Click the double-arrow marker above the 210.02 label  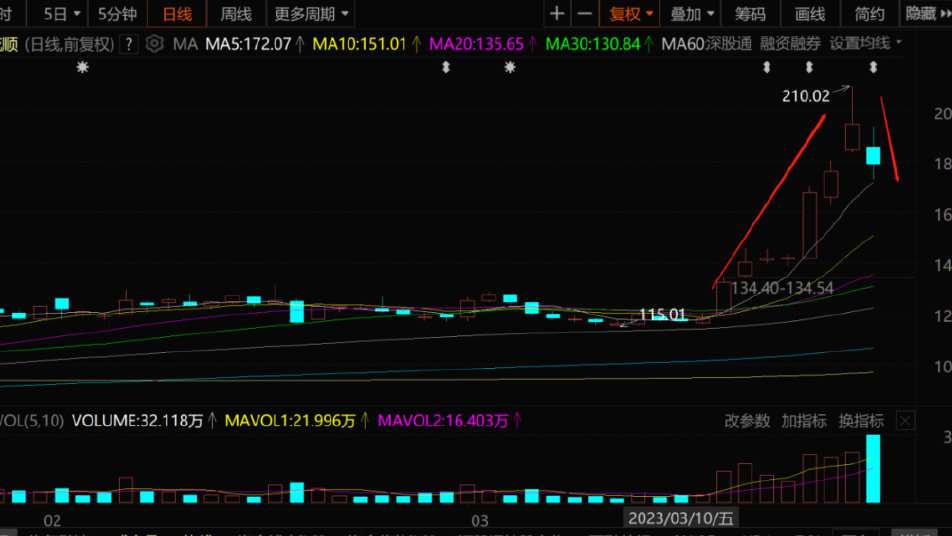809,67
